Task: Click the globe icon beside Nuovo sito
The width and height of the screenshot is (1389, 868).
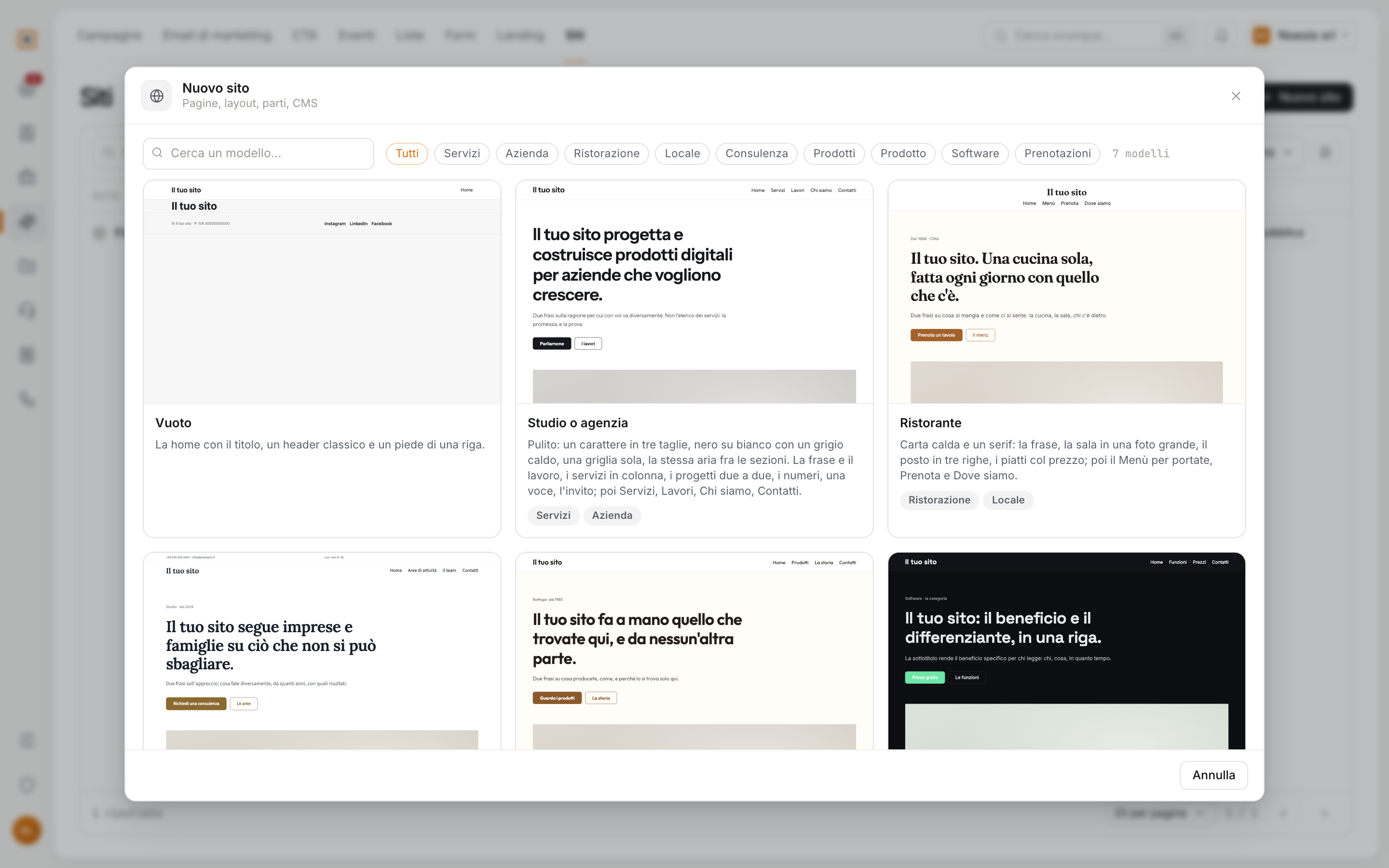Action: coord(157,96)
